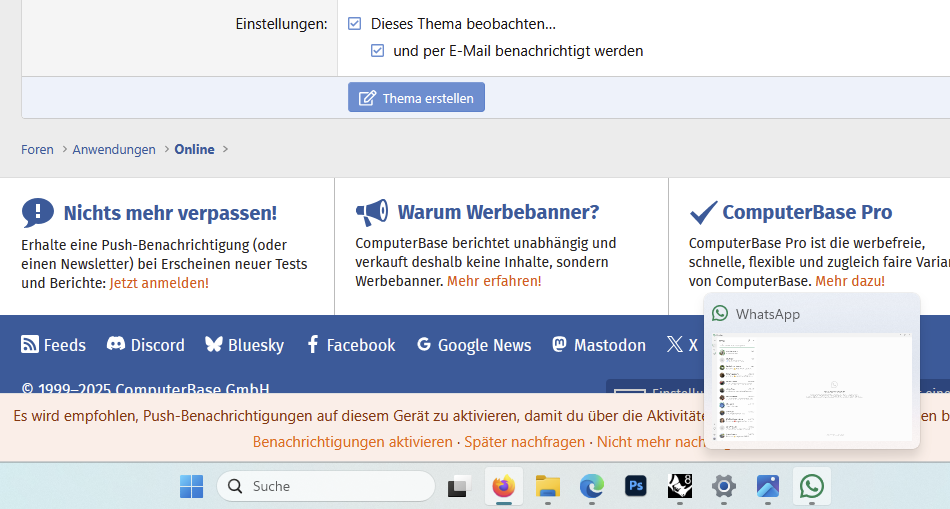Open the 'Discord' footer link
The height and width of the screenshot is (509, 950).
pos(158,345)
